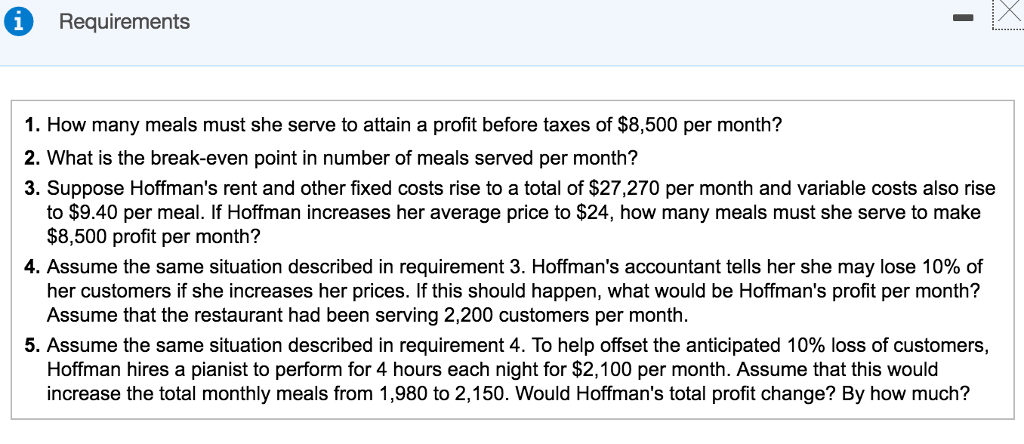This screenshot has height=444, width=1024.
Task: Click the $27,270 fixed cost figure
Action: [x=625, y=189]
